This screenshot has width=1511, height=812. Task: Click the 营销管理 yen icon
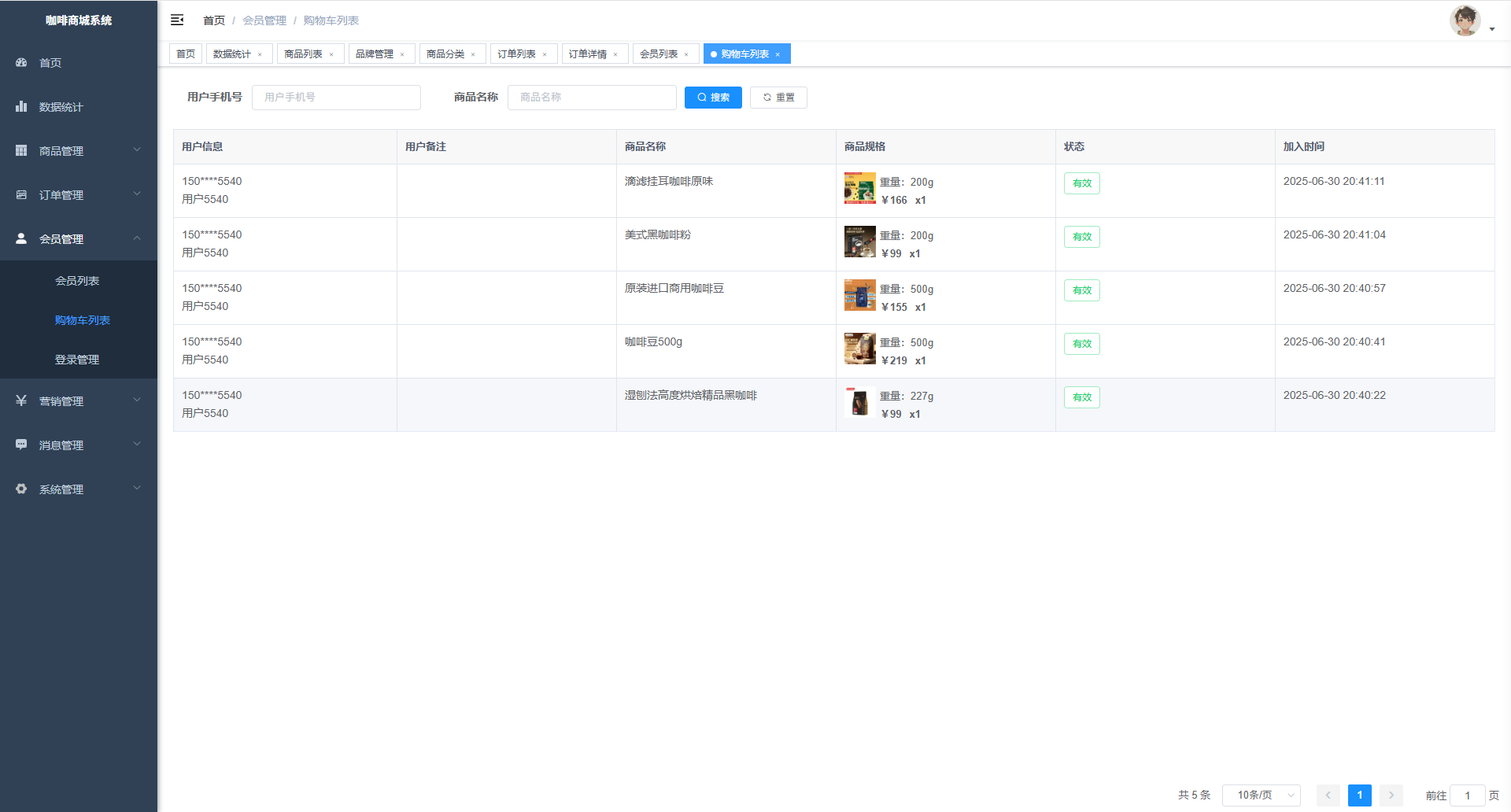(21, 400)
